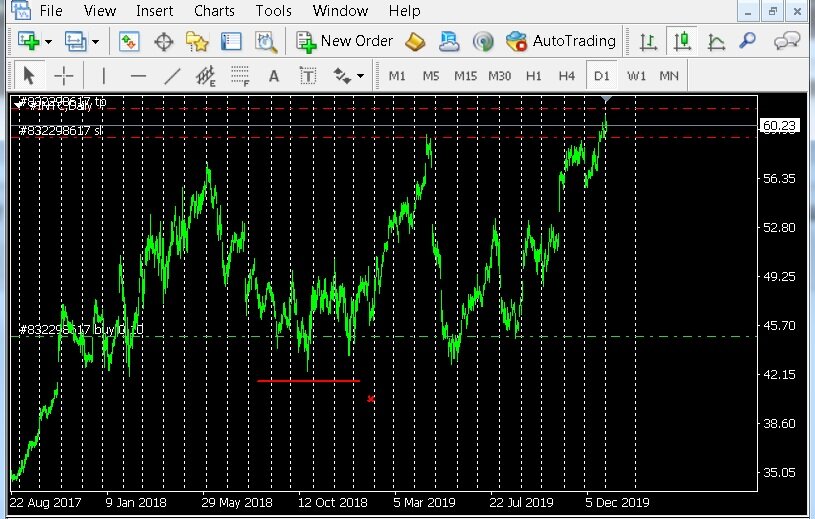
Task: Expand the profiles dropdown arrow
Action: click(95, 42)
